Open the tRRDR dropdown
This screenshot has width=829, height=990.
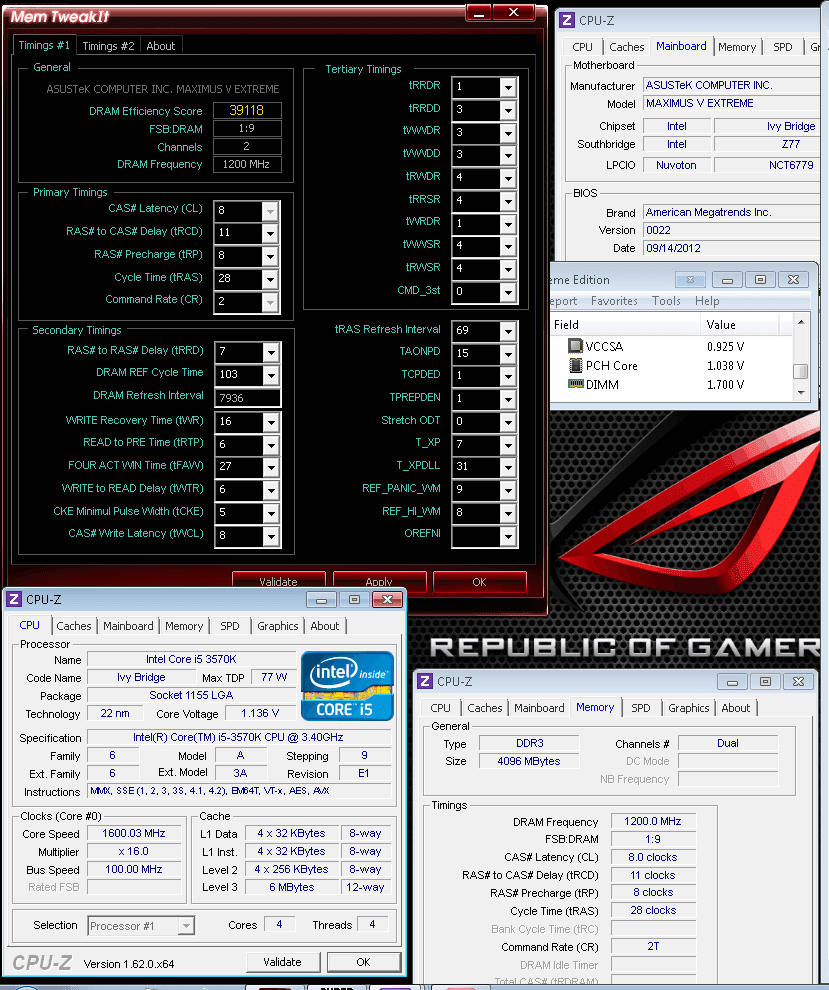[508, 87]
